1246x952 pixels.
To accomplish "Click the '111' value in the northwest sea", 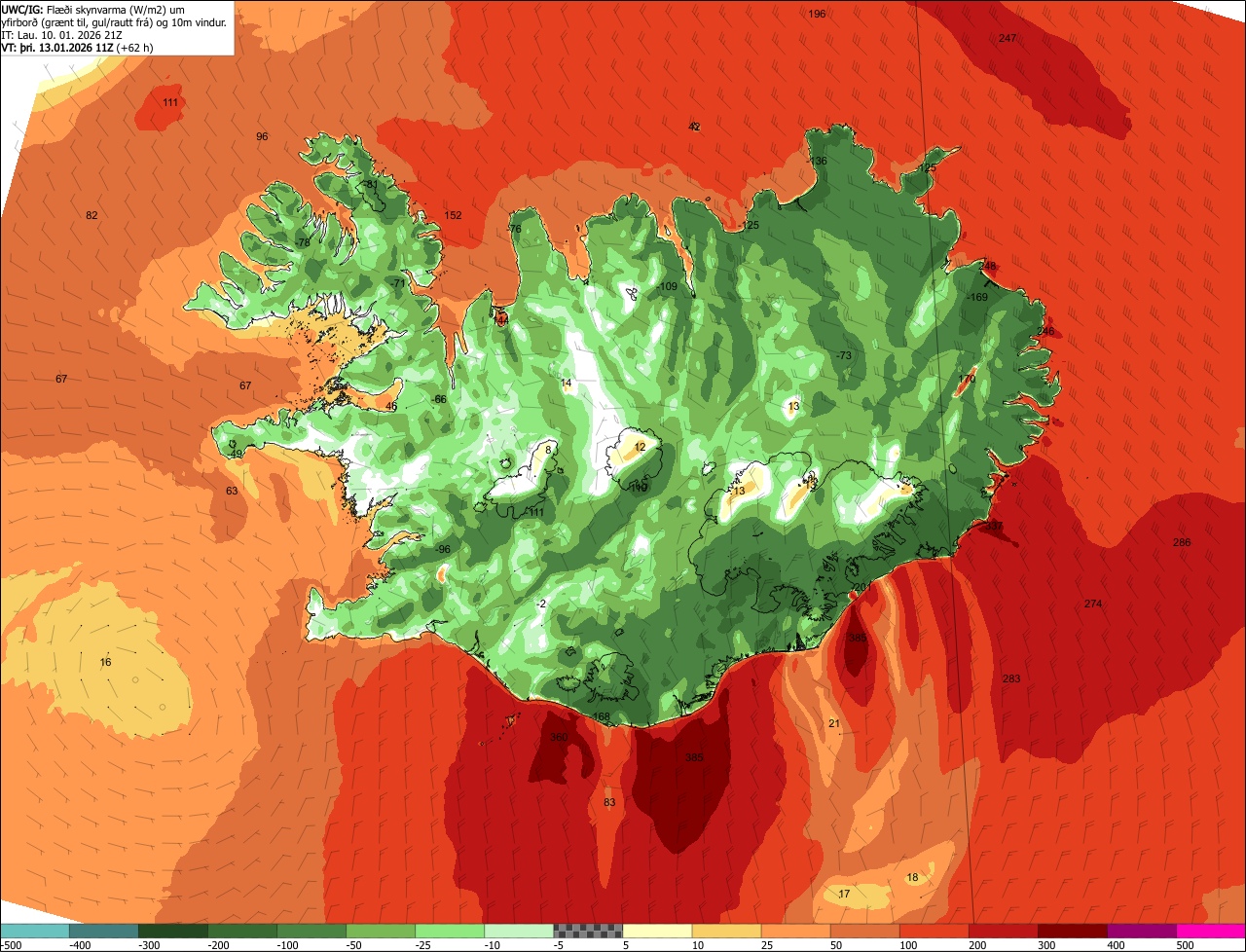I will click(x=170, y=102).
